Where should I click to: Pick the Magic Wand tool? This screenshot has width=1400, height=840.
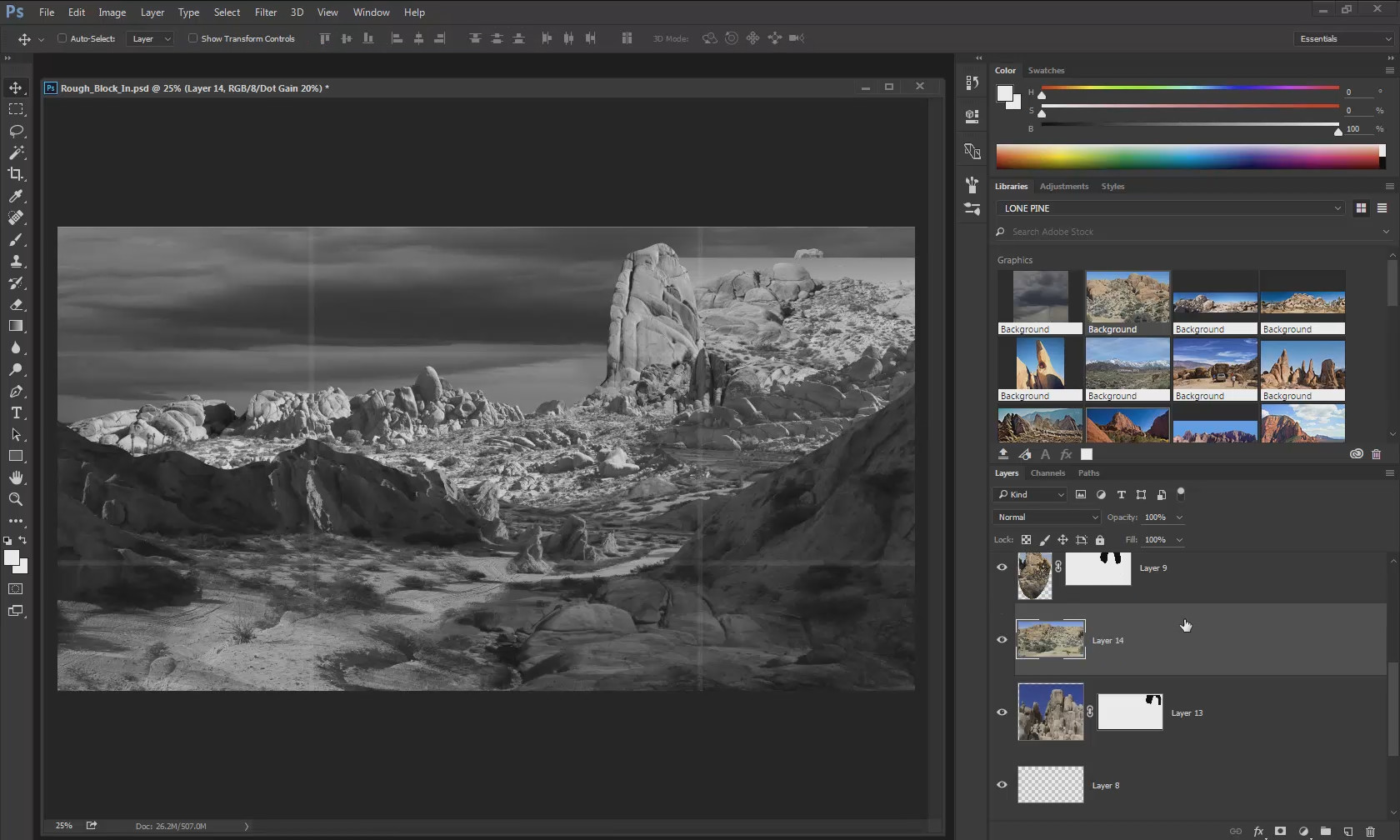pyautogui.click(x=16, y=152)
